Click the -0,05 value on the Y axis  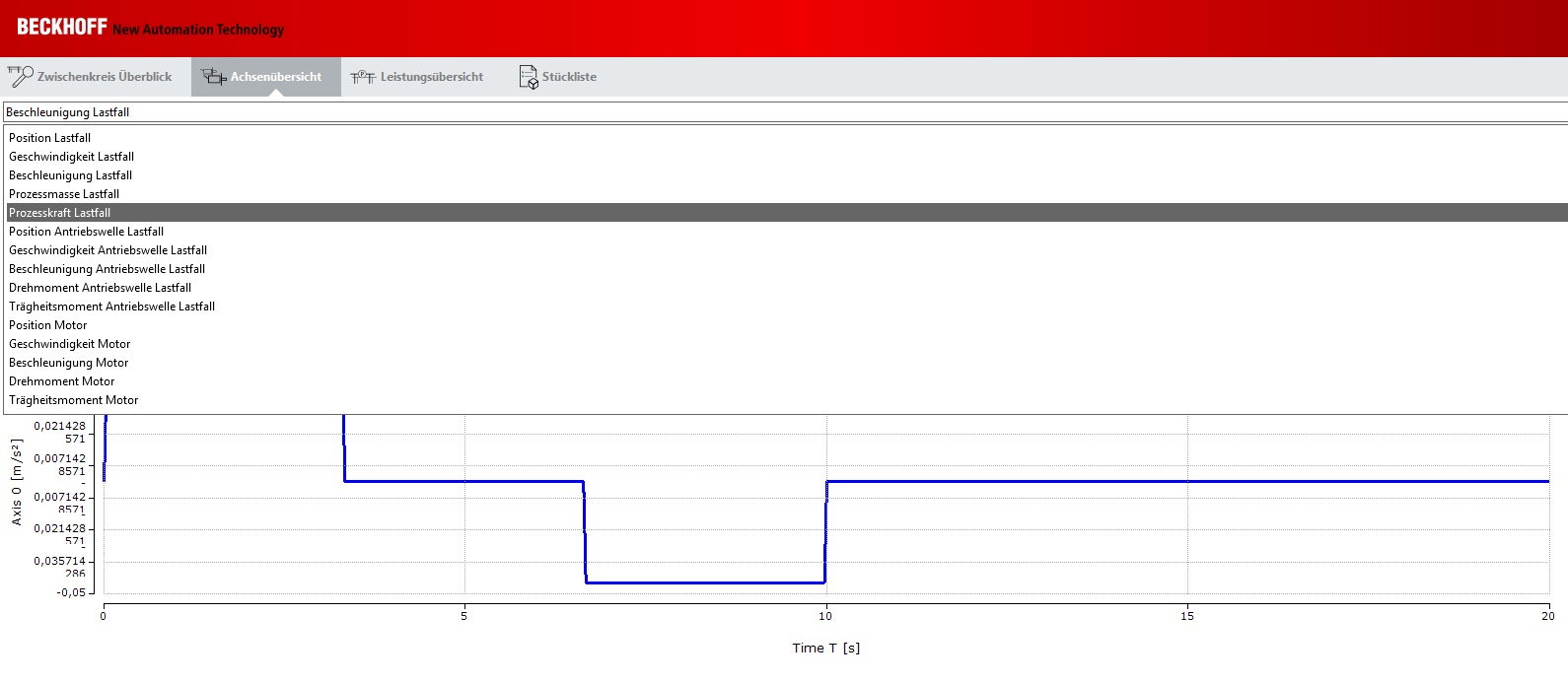(x=71, y=592)
